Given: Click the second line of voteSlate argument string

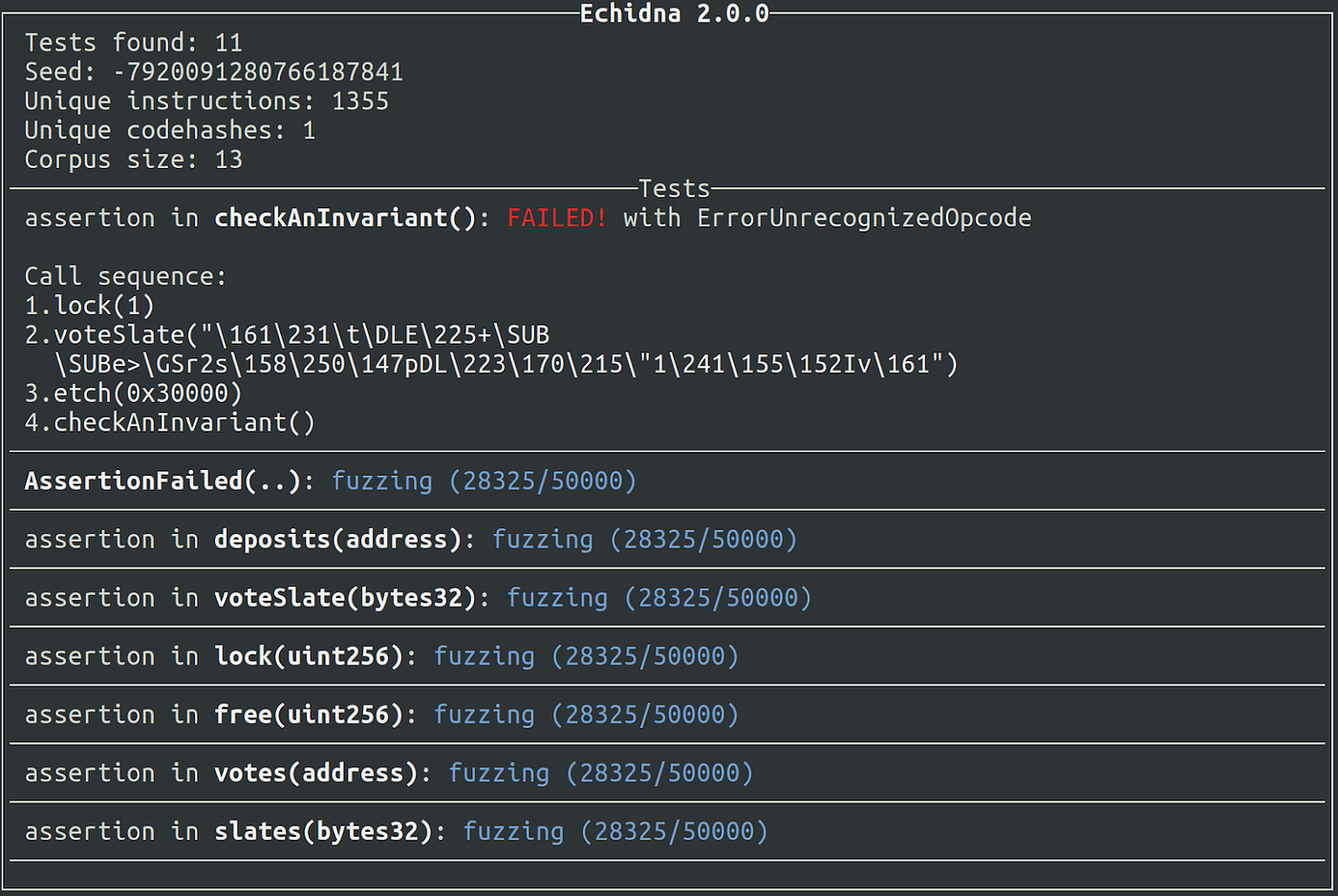Looking at the screenshot, I should point(507,364).
